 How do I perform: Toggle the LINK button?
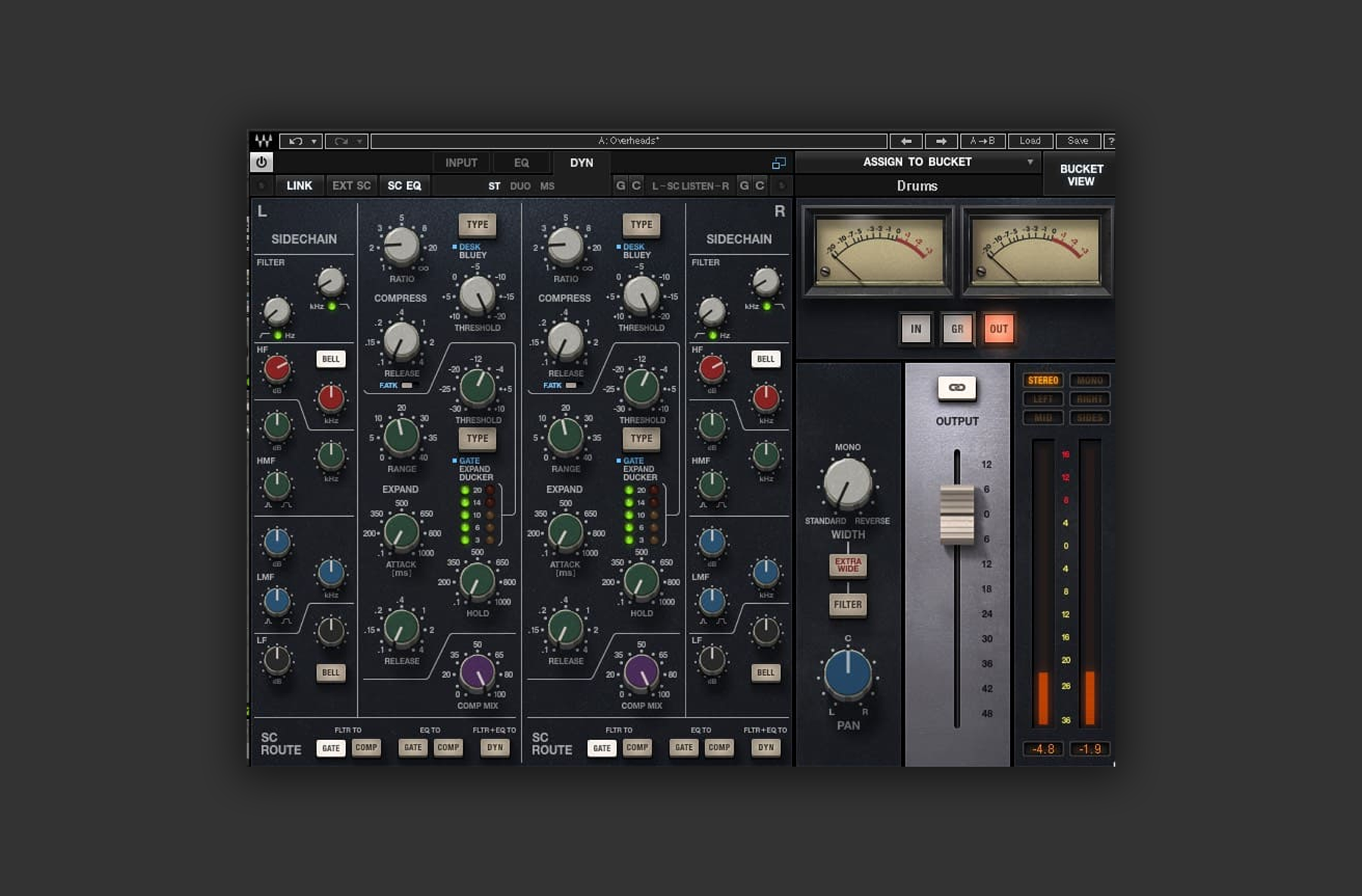pyautogui.click(x=299, y=185)
